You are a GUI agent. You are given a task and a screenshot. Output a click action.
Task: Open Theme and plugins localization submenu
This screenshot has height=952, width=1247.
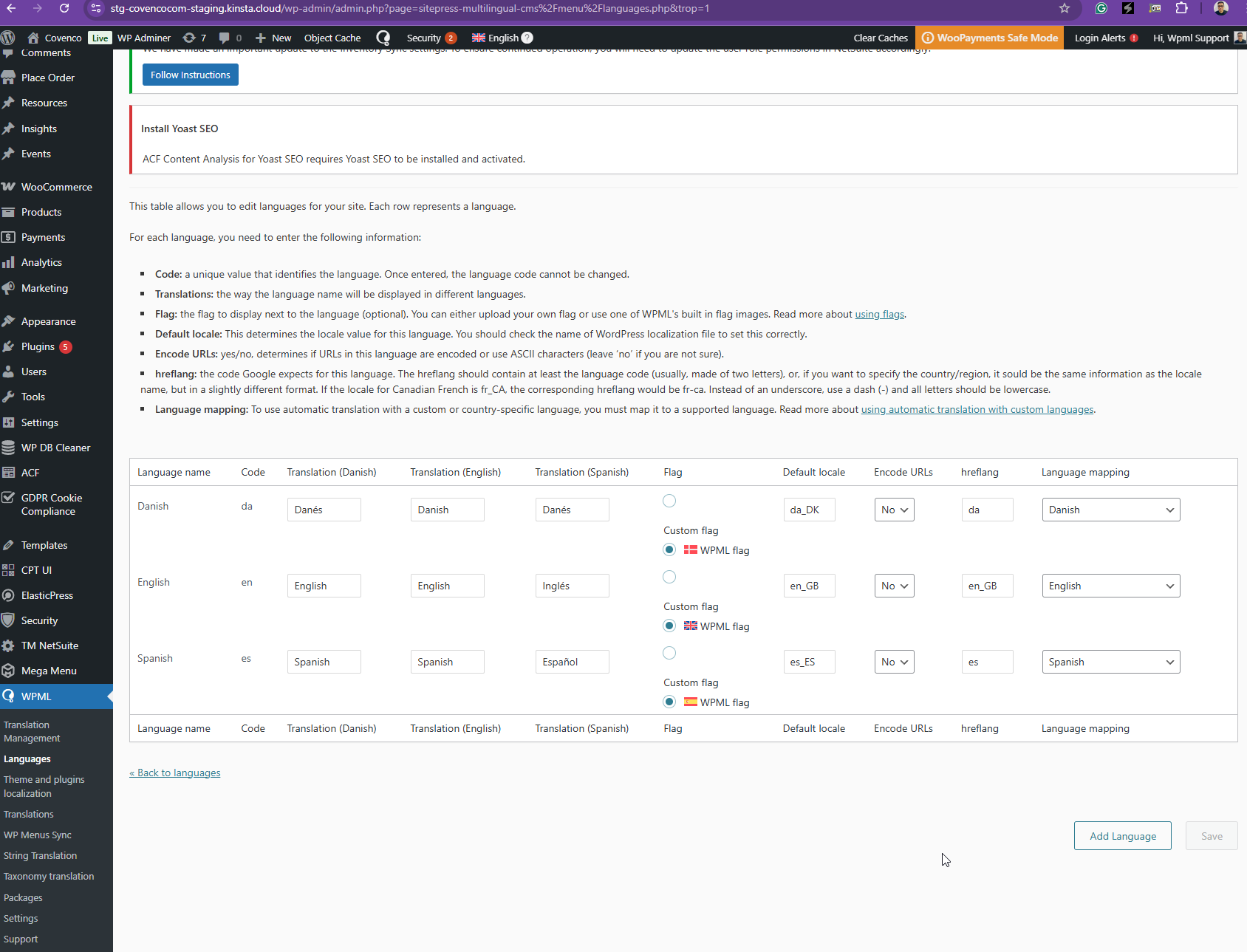pos(44,787)
